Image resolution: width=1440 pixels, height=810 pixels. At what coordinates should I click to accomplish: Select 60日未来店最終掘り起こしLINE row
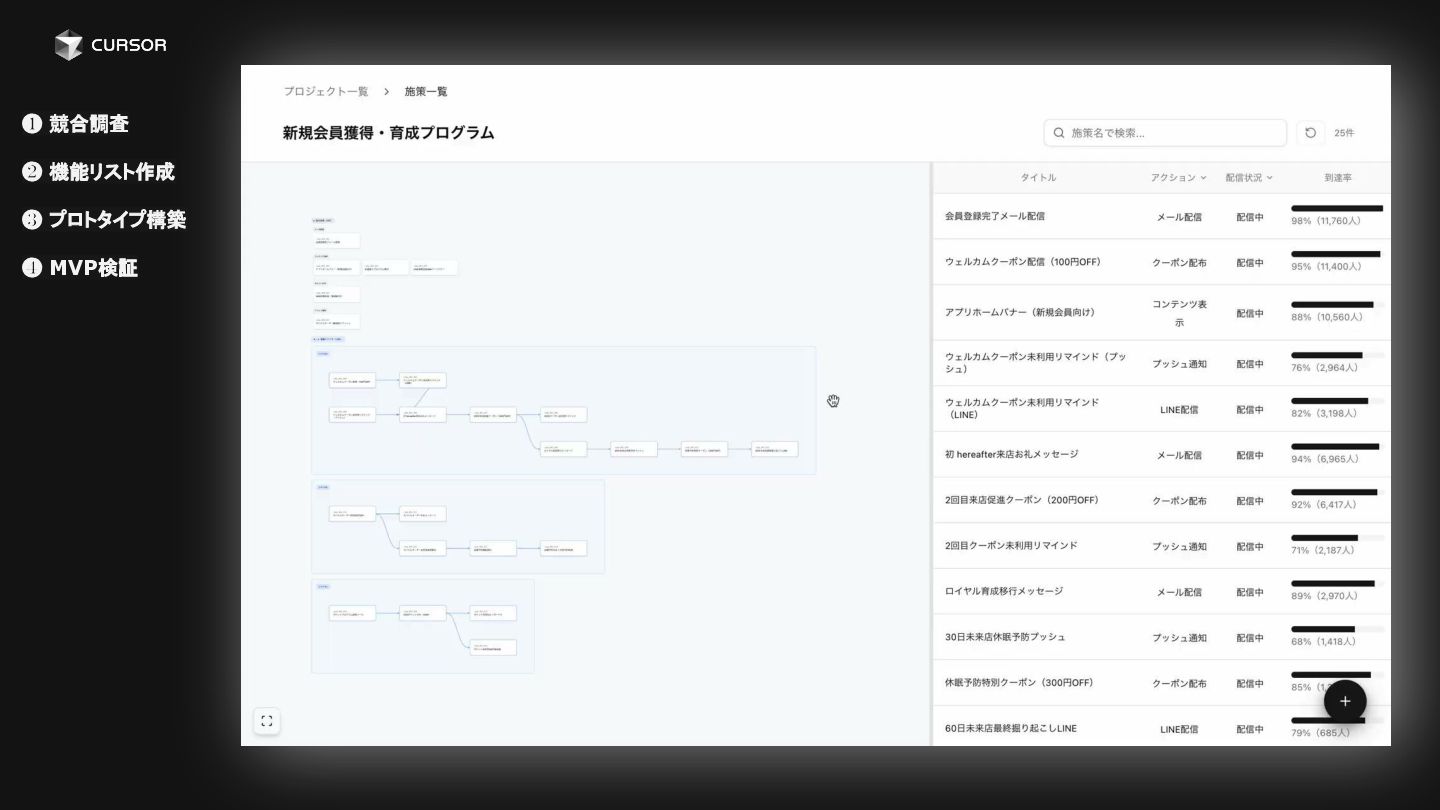click(1161, 728)
